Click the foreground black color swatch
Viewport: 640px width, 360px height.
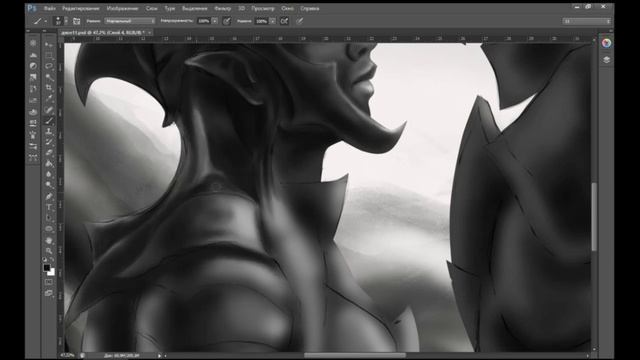pos(46,267)
